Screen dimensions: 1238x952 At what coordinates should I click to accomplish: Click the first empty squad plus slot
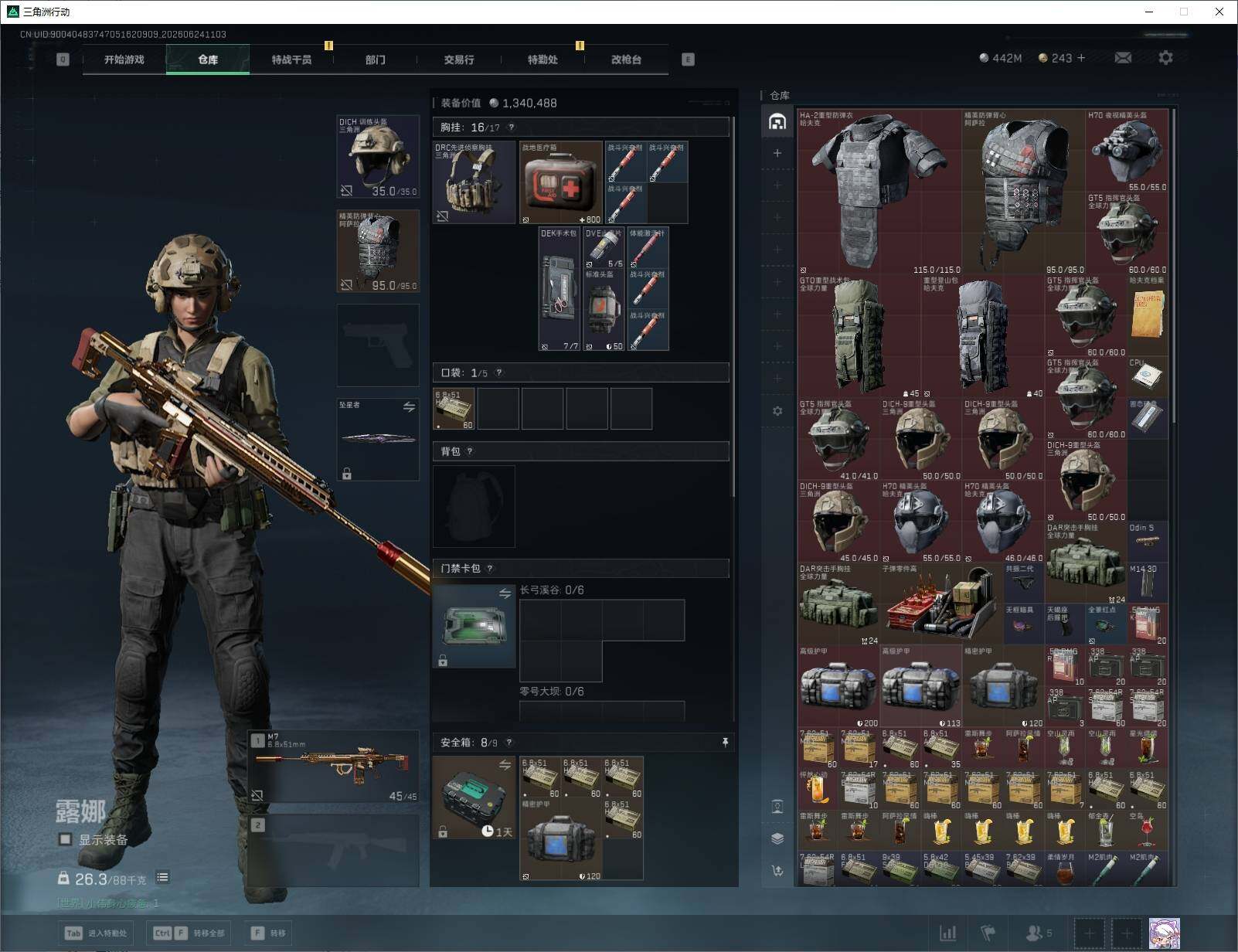click(1090, 933)
